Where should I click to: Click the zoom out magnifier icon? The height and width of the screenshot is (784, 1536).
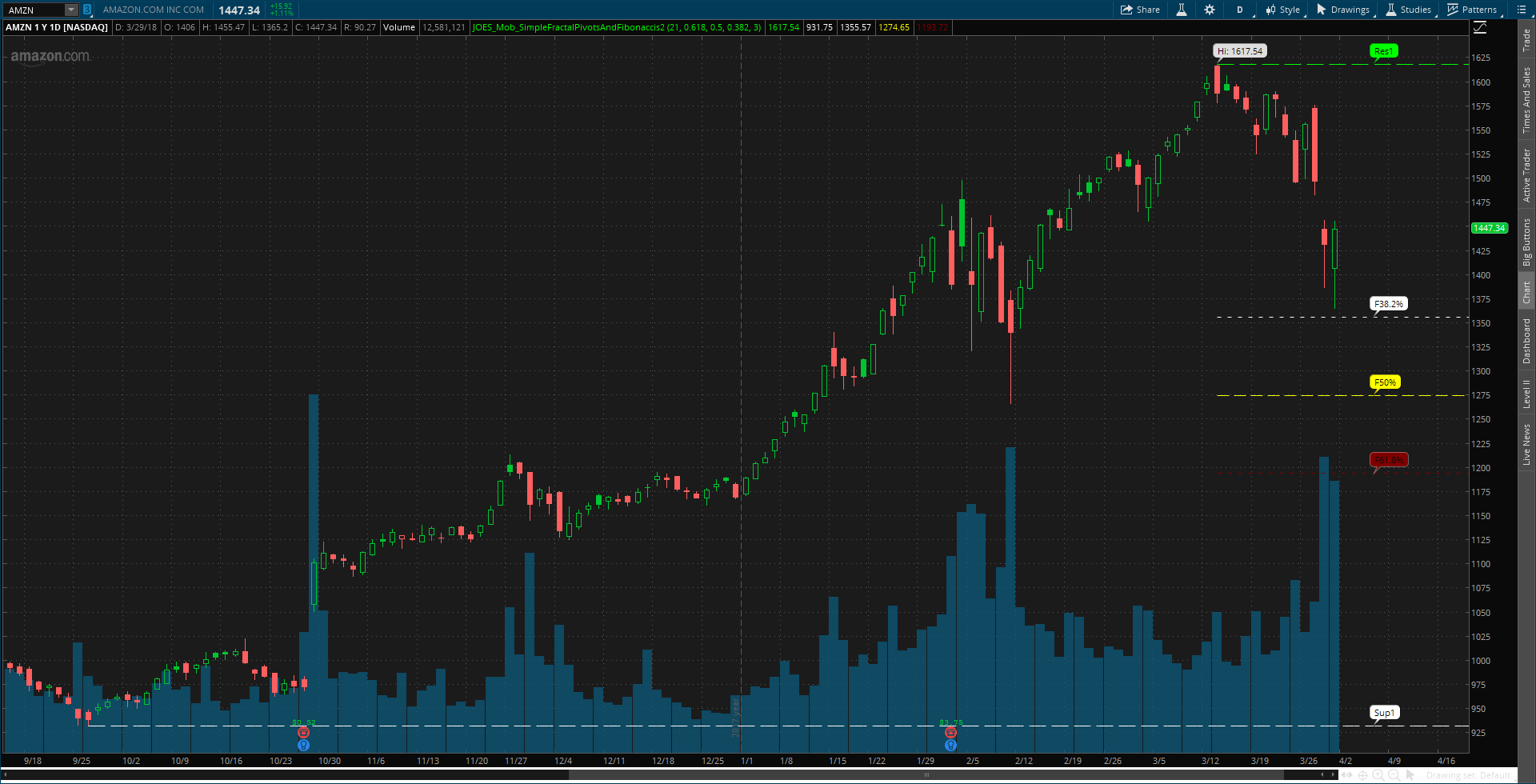point(1393,775)
